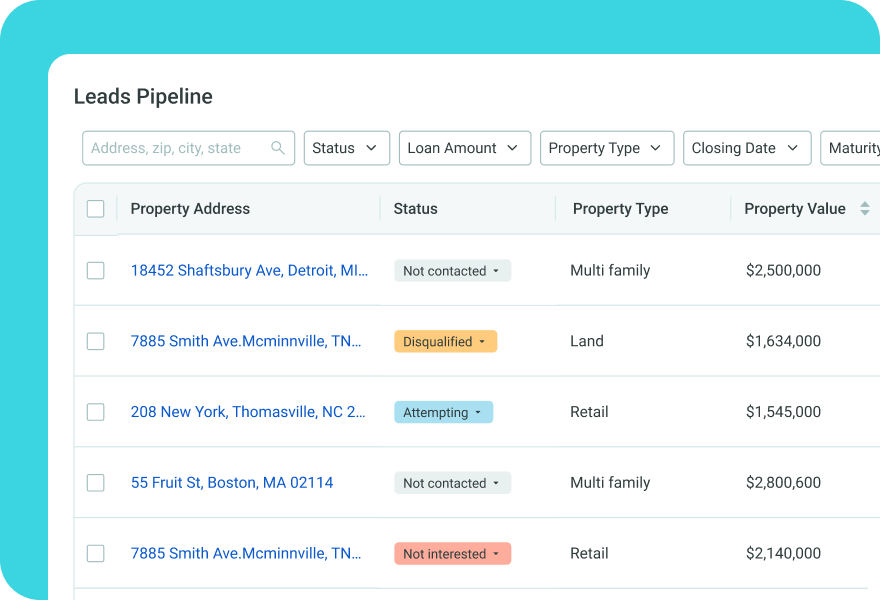Open 18452 Shaftsbury Ave, Detroit lead
Image resolution: width=880 pixels, height=600 pixels.
click(249, 271)
